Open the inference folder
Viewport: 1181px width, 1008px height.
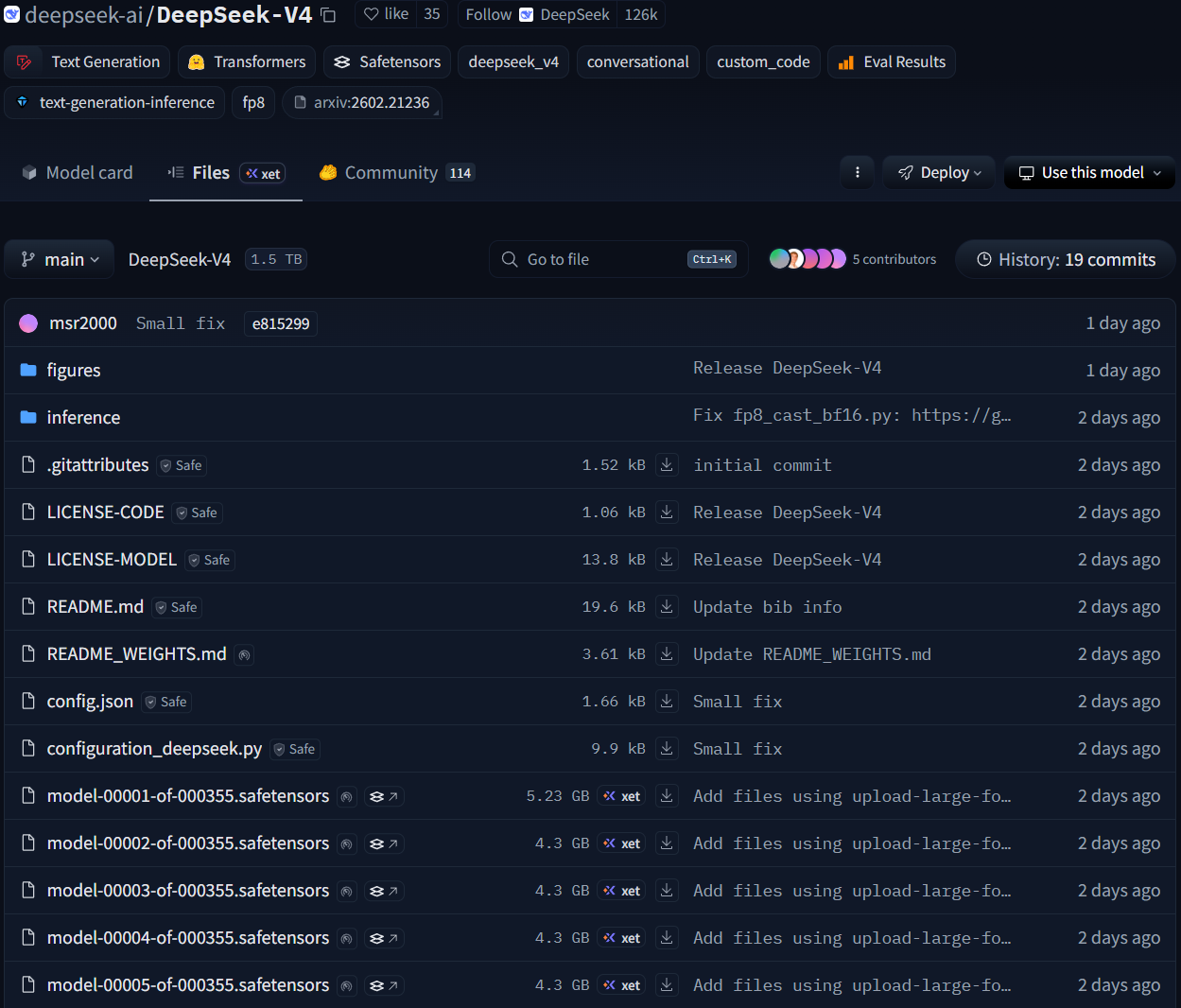tap(83, 417)
